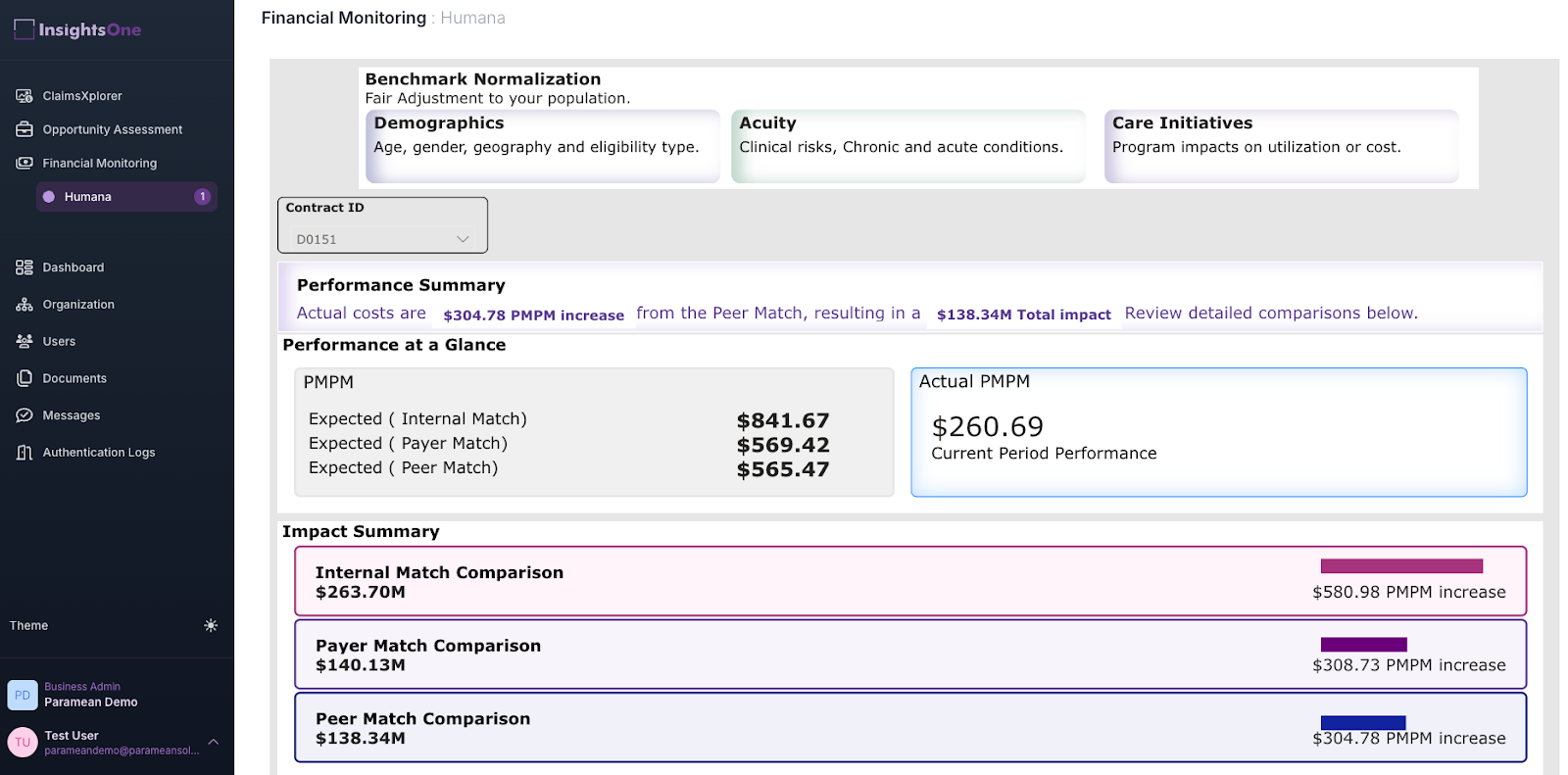
Task: Click the Financial Monitoring sidebar icon
Action: (x=24, y=164)
